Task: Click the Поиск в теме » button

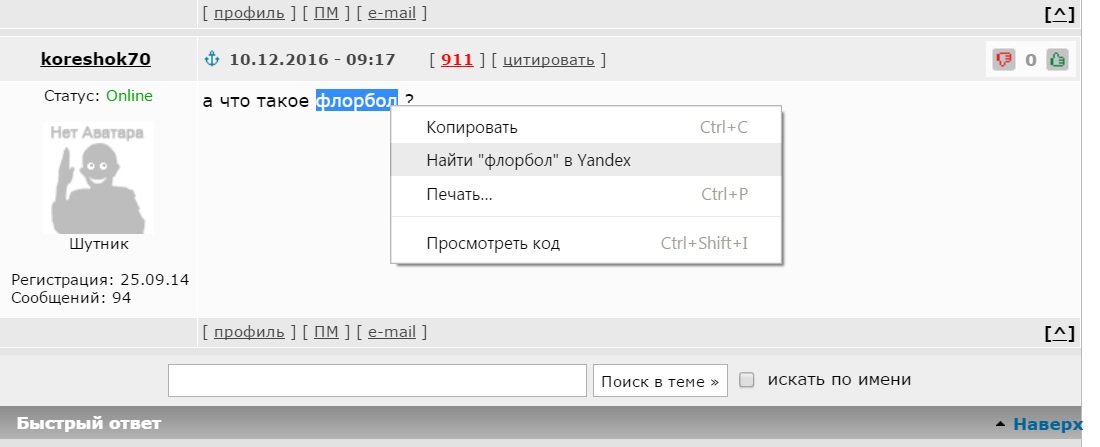Action: [660, 381]
